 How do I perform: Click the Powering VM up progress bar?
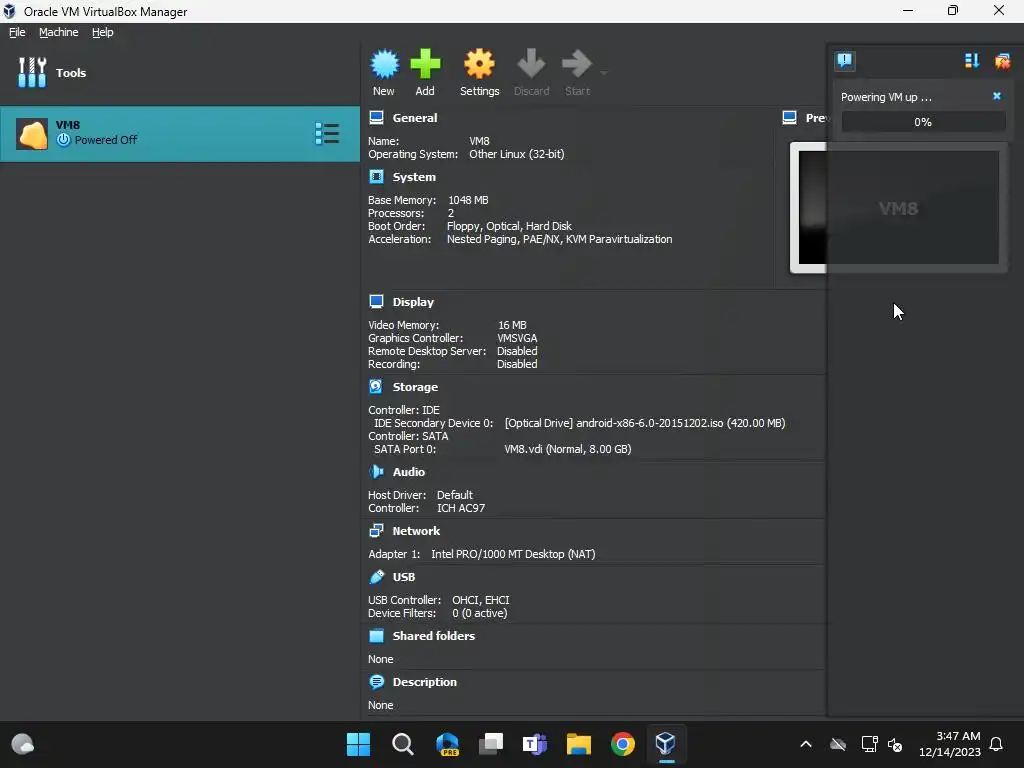point(923,121)
